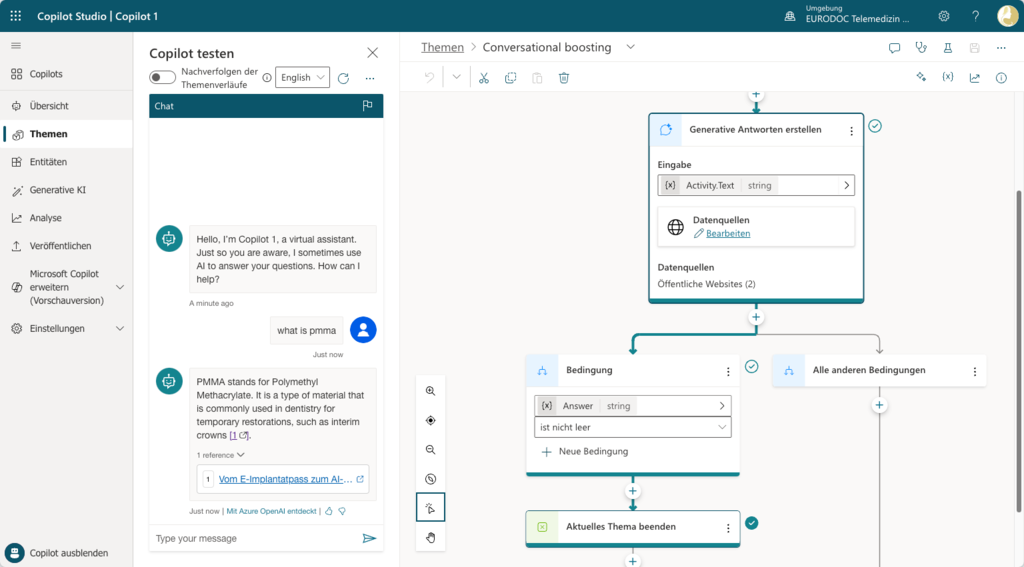Select the hand pan tool
1024x567 pixels.
[431, 538]
